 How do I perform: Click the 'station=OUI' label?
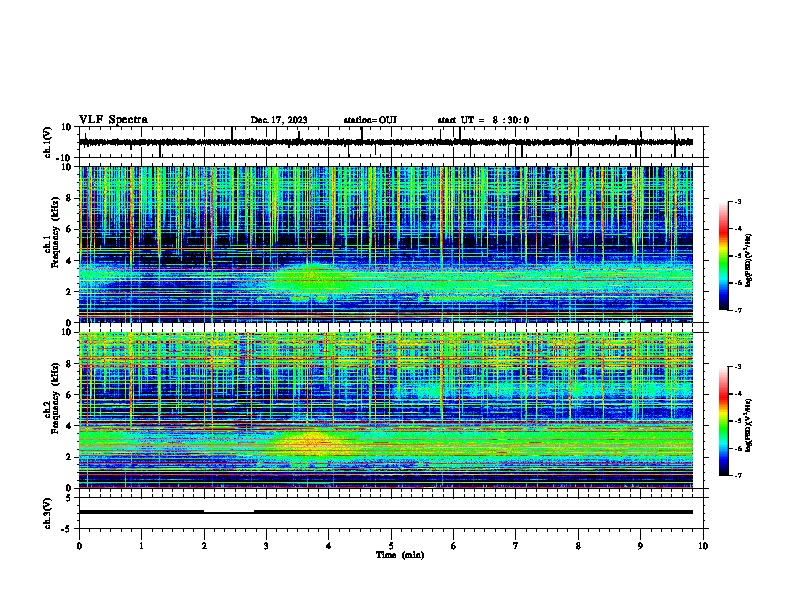click(x=370, y=120)
